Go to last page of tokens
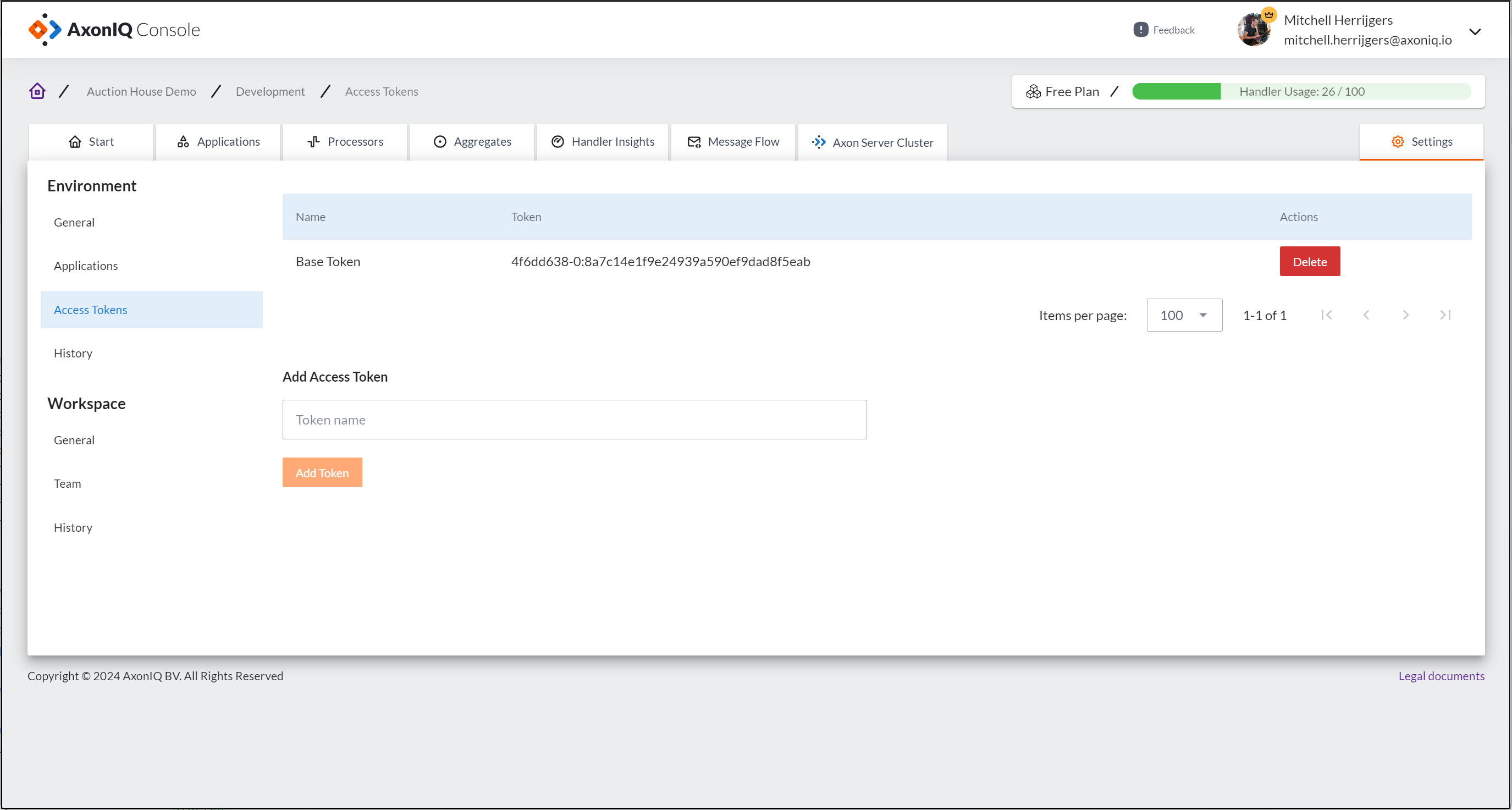This screenshot has height=810, width=1512. (1445, 315)
